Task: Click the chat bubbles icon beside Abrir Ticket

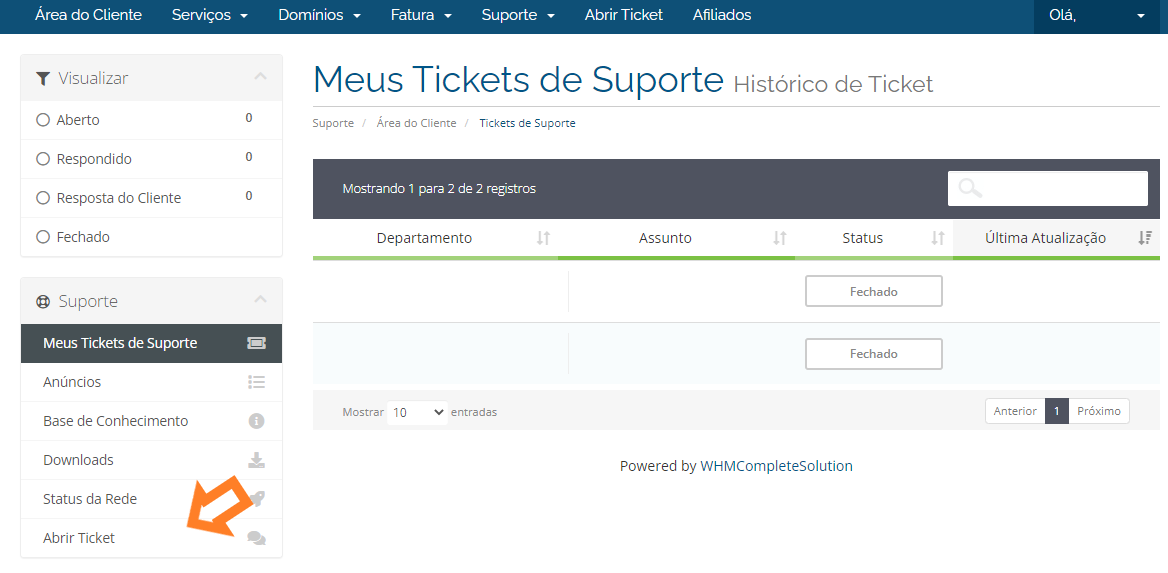Action: pyautogui.click(x=256, y=538)
